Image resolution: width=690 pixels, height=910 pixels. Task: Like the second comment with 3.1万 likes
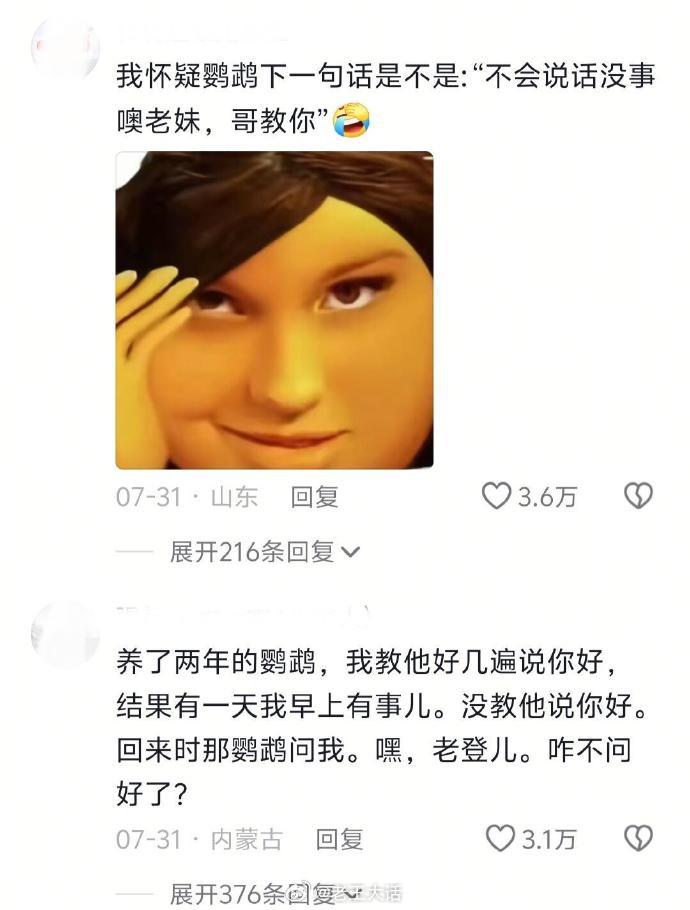(500, 839)
